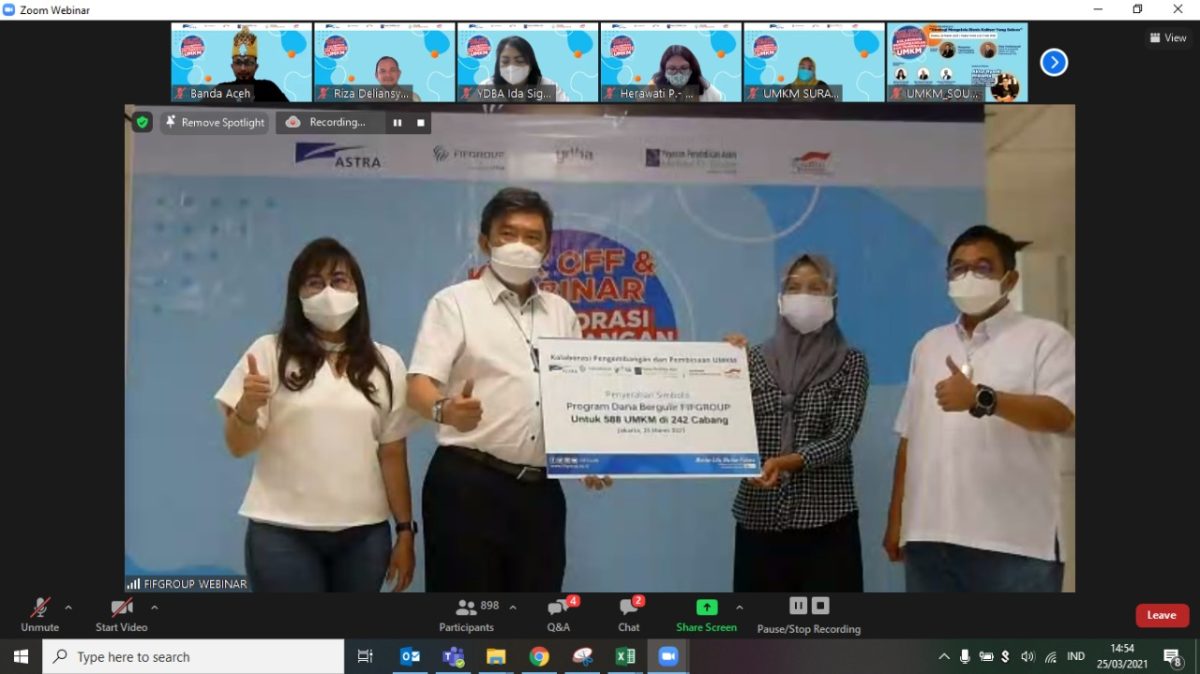
Task: Select the Riza Deliansy panelist thumbnail
Action: [384, 62]
